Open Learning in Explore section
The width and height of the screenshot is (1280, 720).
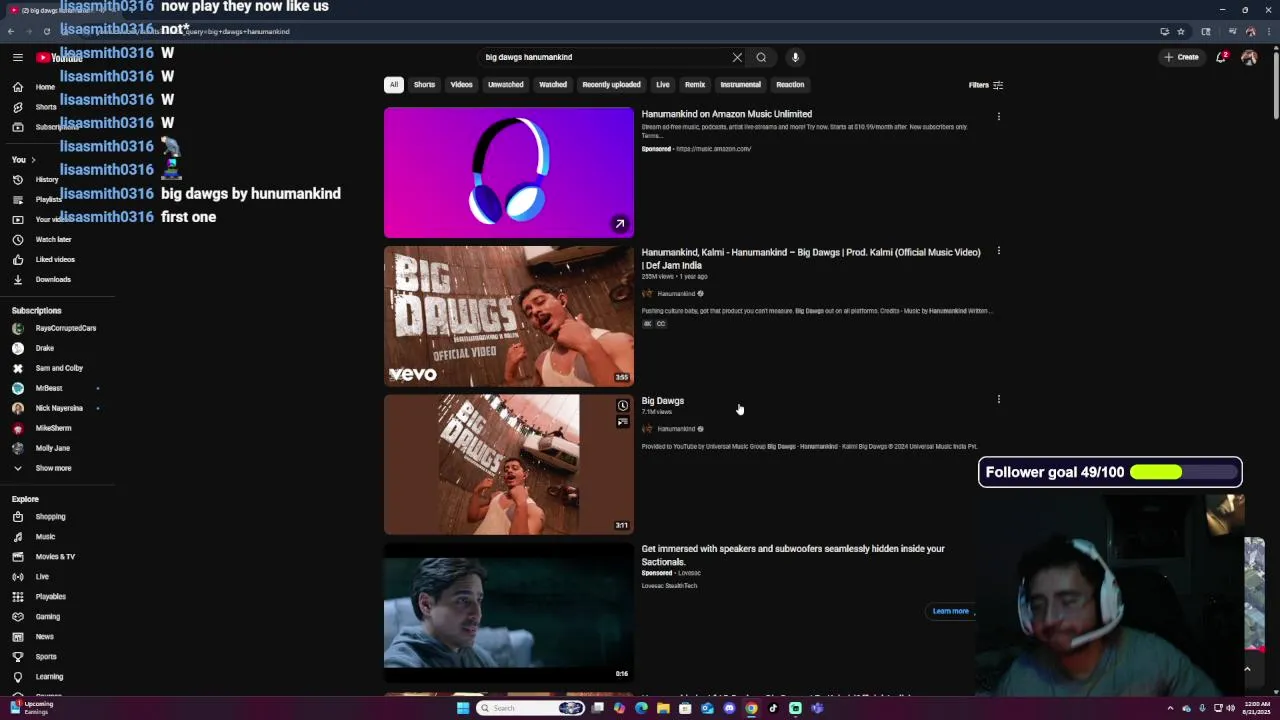click(37, 677)
